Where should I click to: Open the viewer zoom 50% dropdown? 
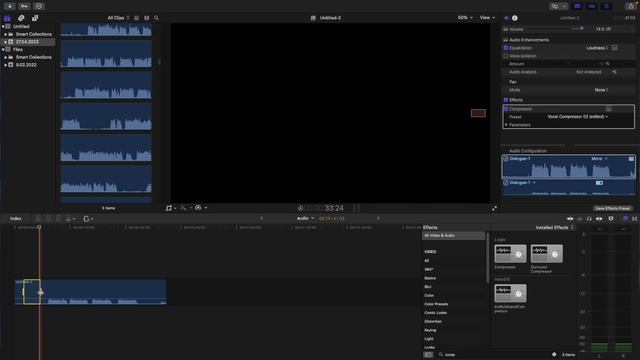pos(465,18)
